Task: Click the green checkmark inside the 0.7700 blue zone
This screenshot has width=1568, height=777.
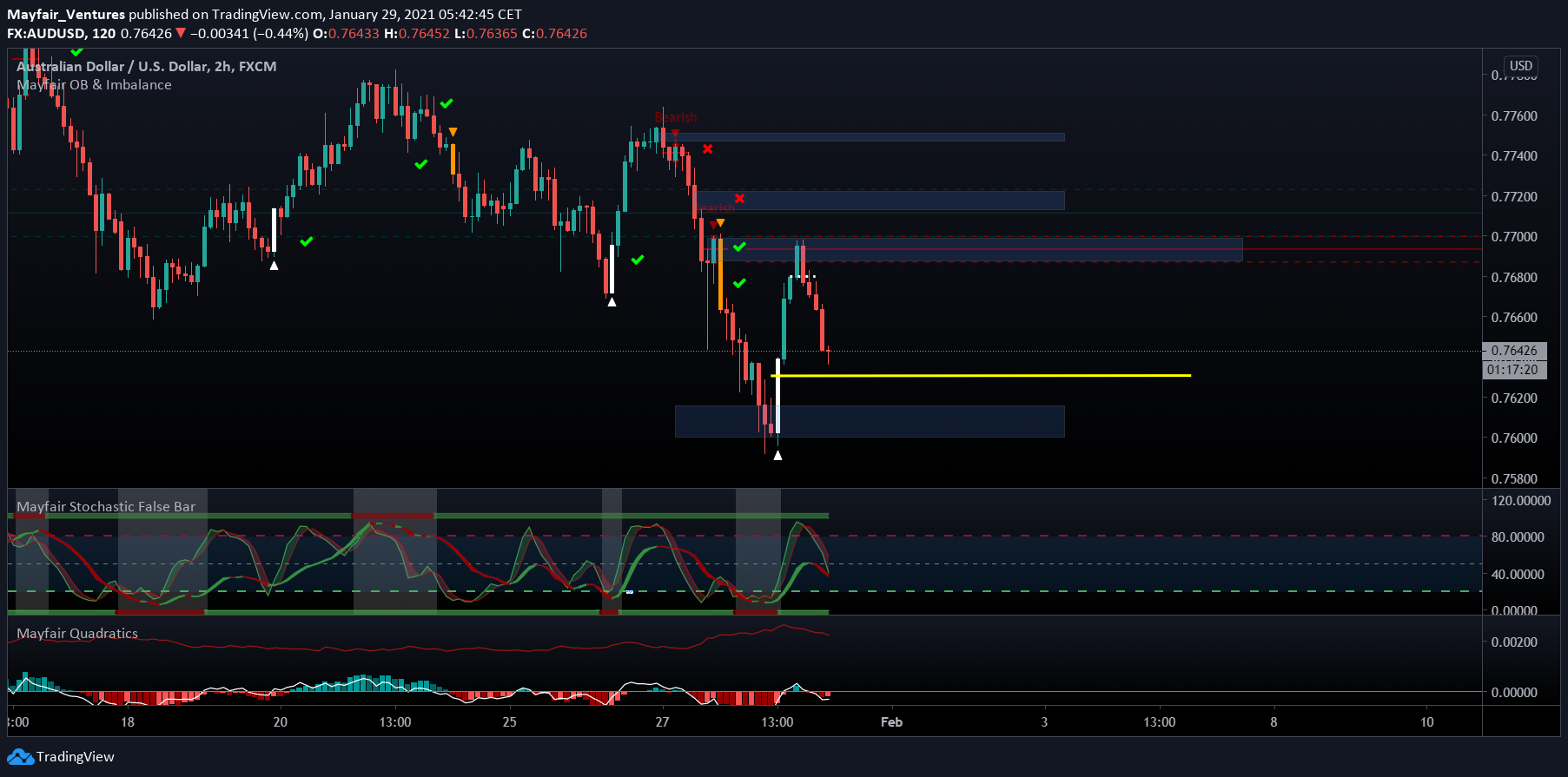Action: click(x=739, y=247)
